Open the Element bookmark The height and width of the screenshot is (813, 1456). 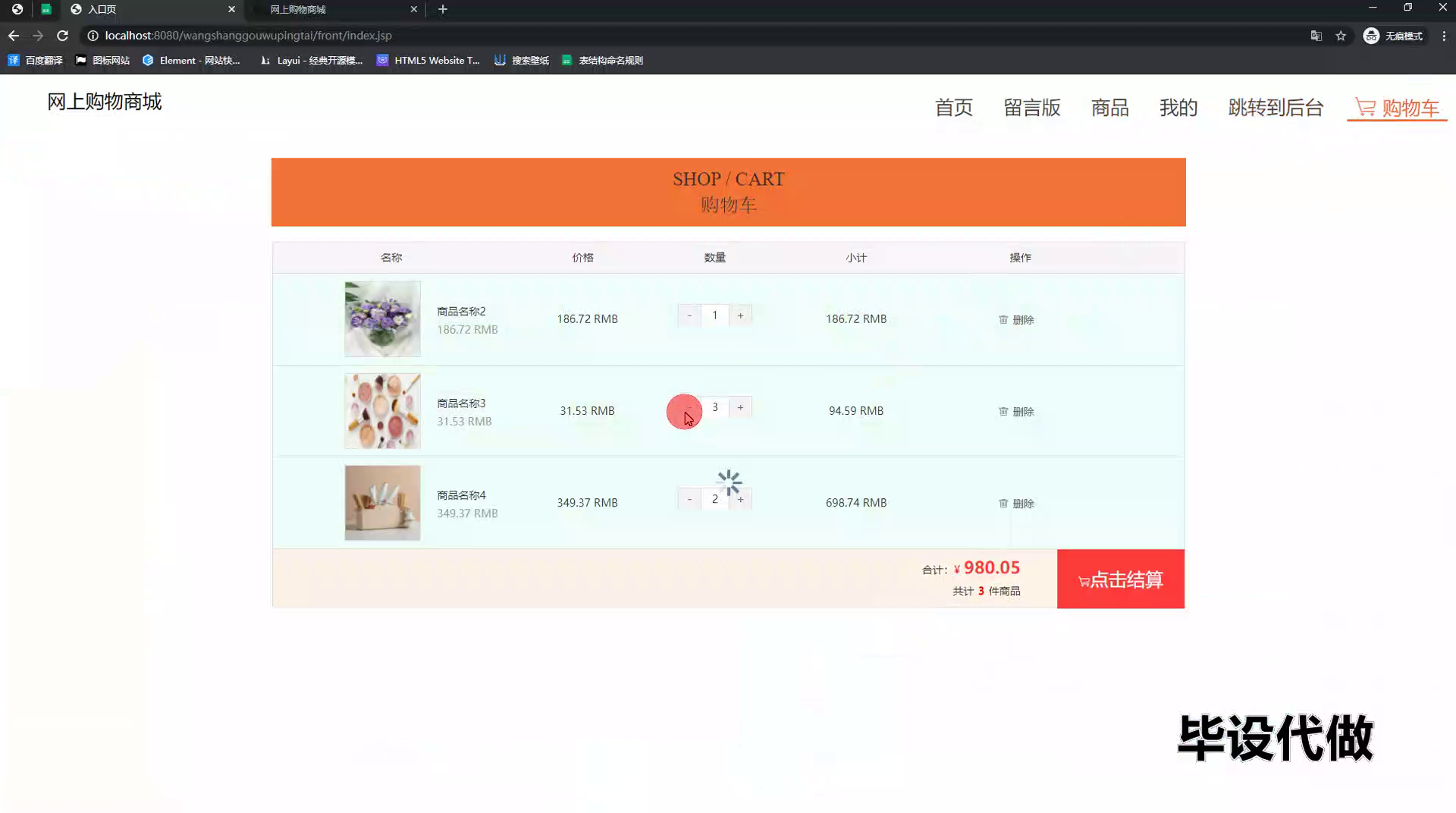(191, 61)
